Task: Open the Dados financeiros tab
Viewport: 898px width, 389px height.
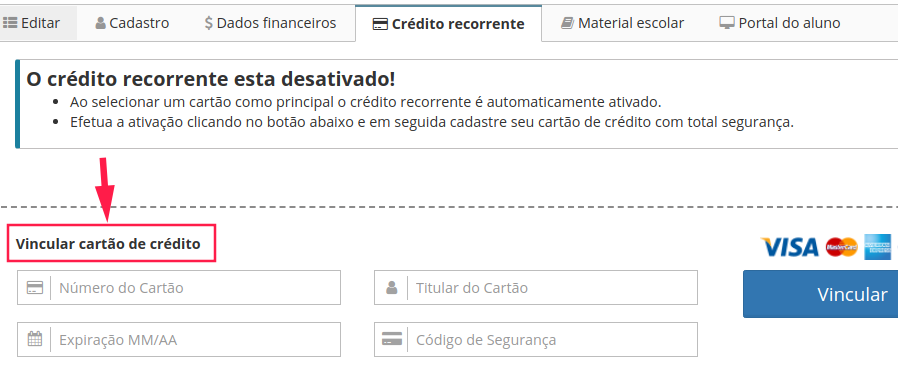Action: [270, 23]
